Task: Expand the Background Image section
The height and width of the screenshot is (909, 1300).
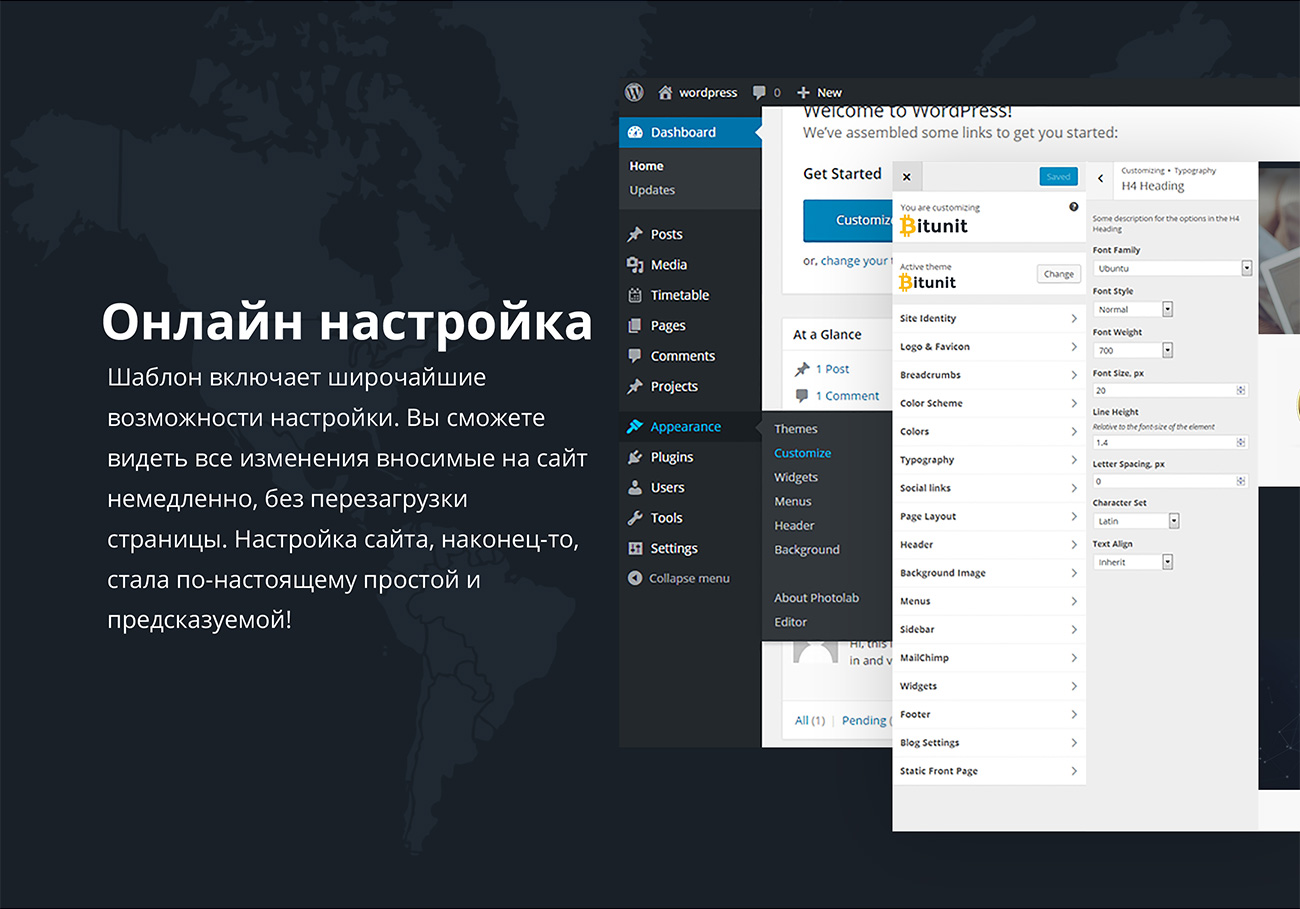Action: pyautogui.click(x=989, y=573)
